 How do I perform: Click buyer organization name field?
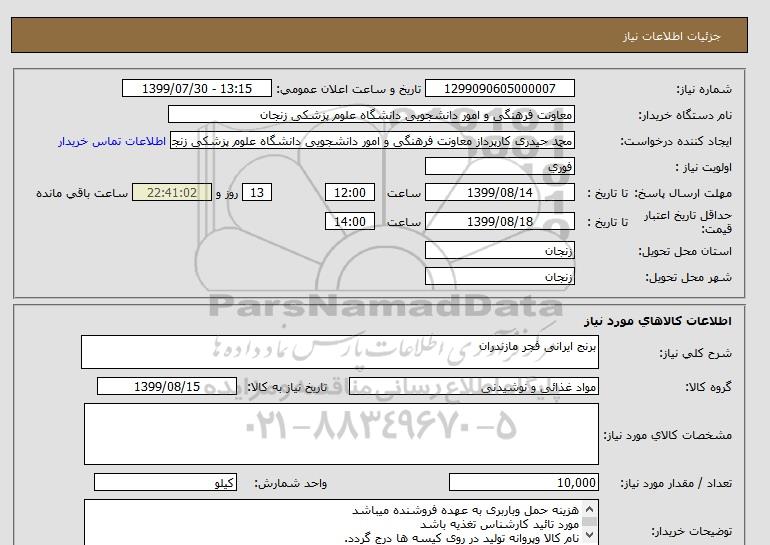[x=371, y=114]
